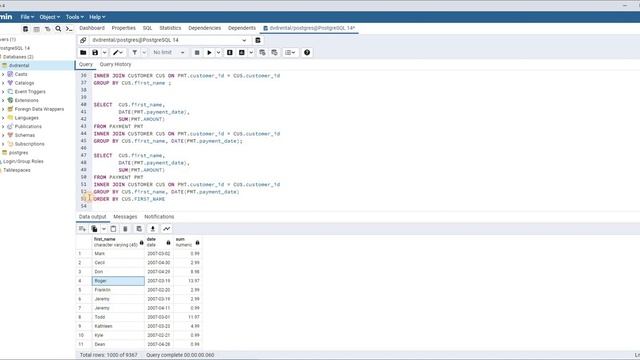Open the File menu
The width and height of the screenshot is (640, 360).
click(27, 17)
